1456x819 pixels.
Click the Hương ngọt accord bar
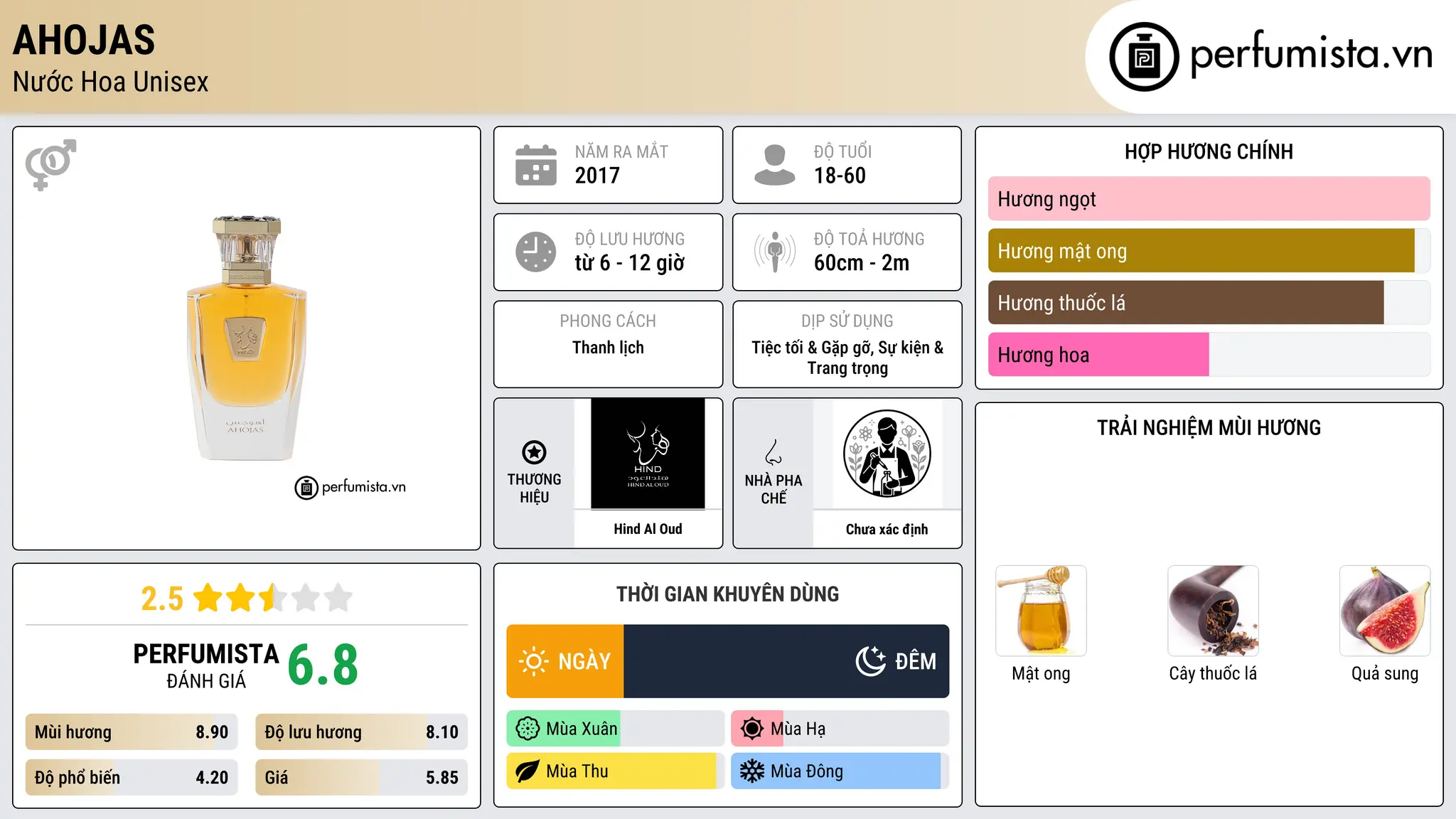pos(1209,199)
